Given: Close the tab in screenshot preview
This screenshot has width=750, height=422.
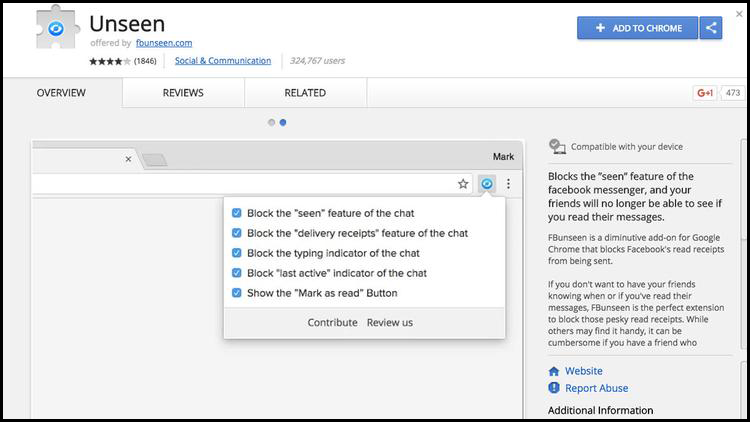Looking at the screenshot, I should pyautogui.click(x=128, y=159).
